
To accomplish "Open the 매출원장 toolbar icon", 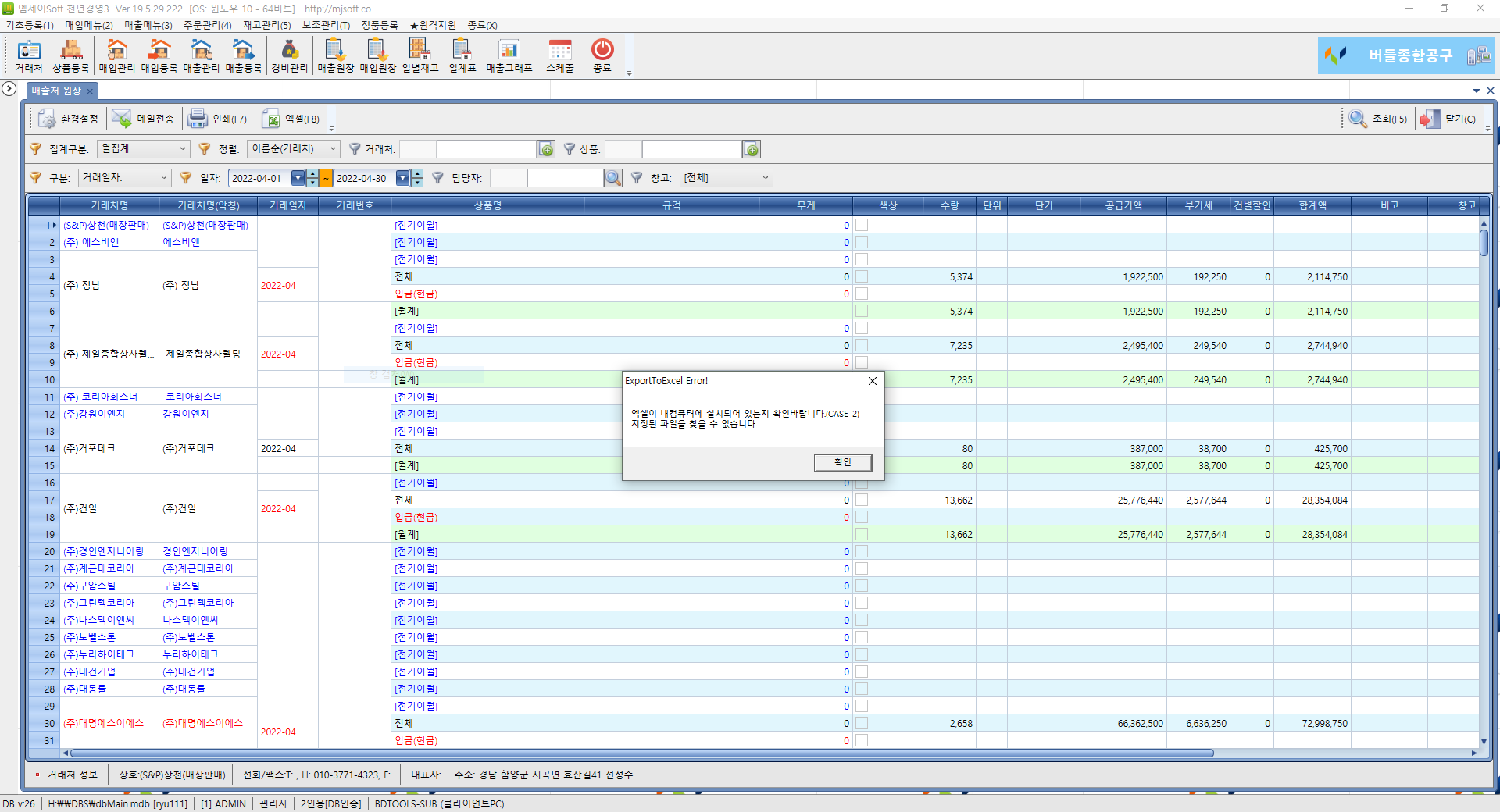I will tap(336, 56).
